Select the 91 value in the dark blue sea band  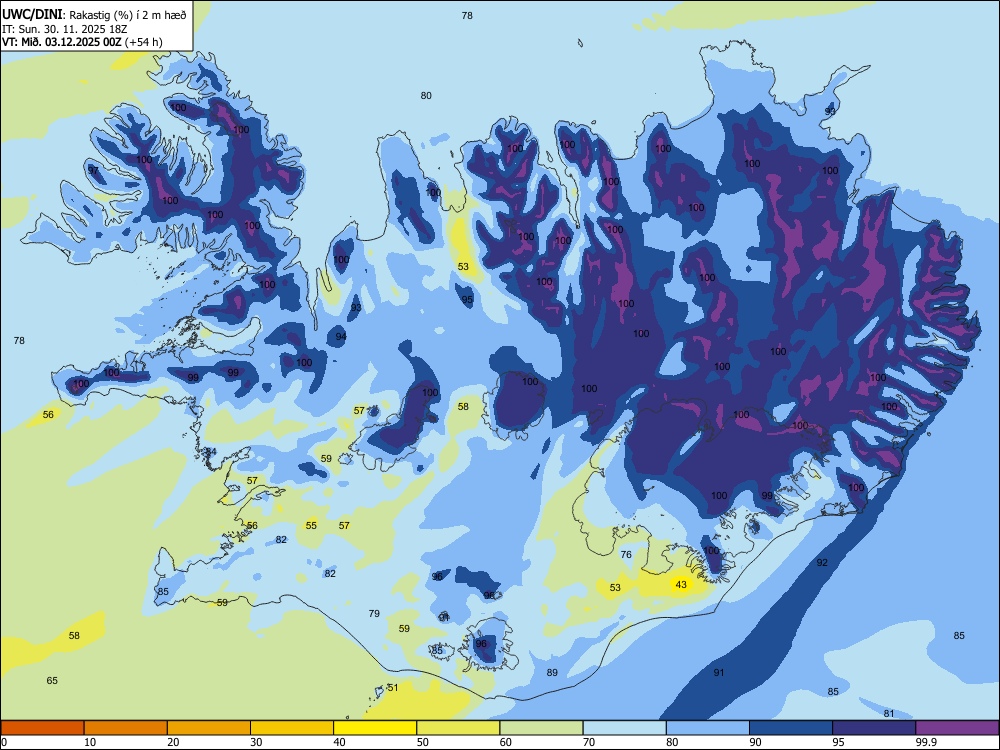[719, 672]
